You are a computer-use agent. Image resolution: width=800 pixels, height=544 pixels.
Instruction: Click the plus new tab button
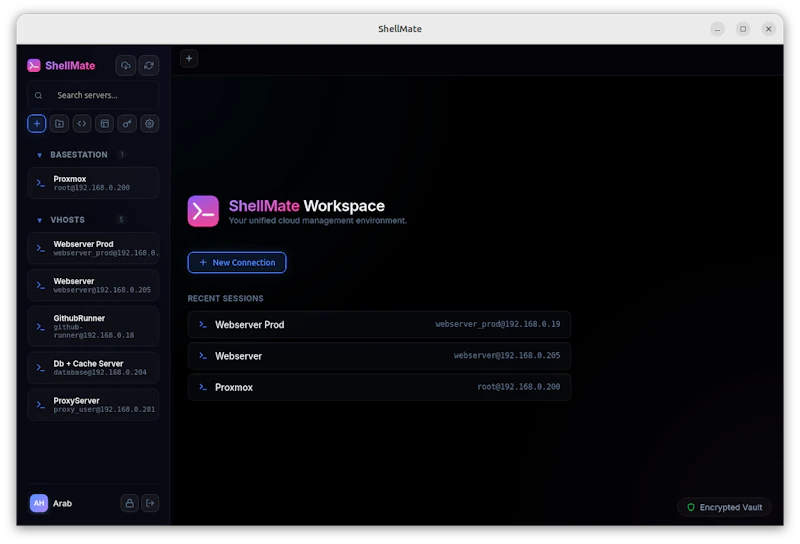point(189,59)
